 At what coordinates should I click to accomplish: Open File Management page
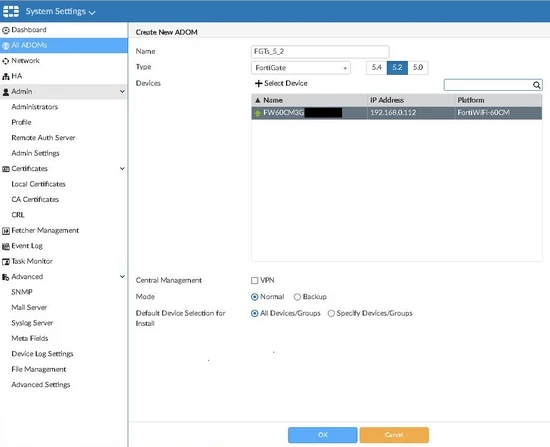tap(39, 369)
